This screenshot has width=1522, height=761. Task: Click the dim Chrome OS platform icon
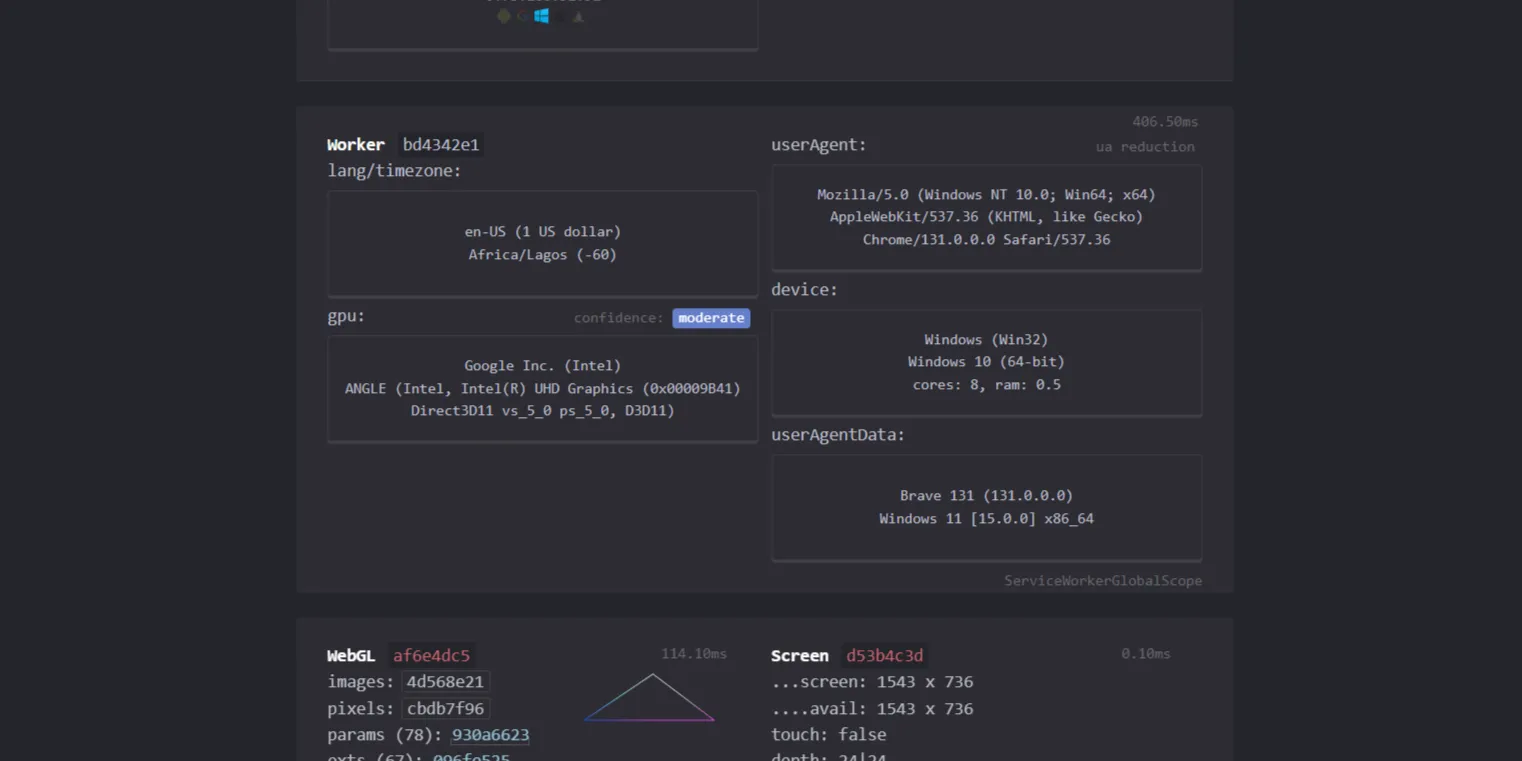pyautogui.click(x=523, y=16)
